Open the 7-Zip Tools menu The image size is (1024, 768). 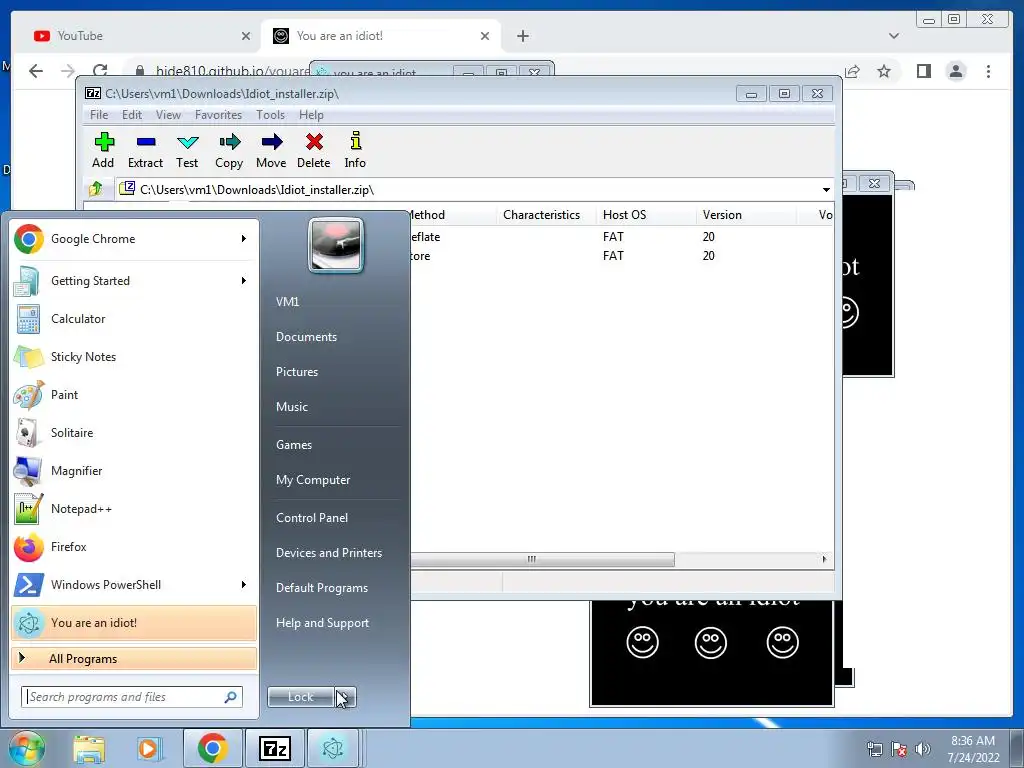(270, 115)
